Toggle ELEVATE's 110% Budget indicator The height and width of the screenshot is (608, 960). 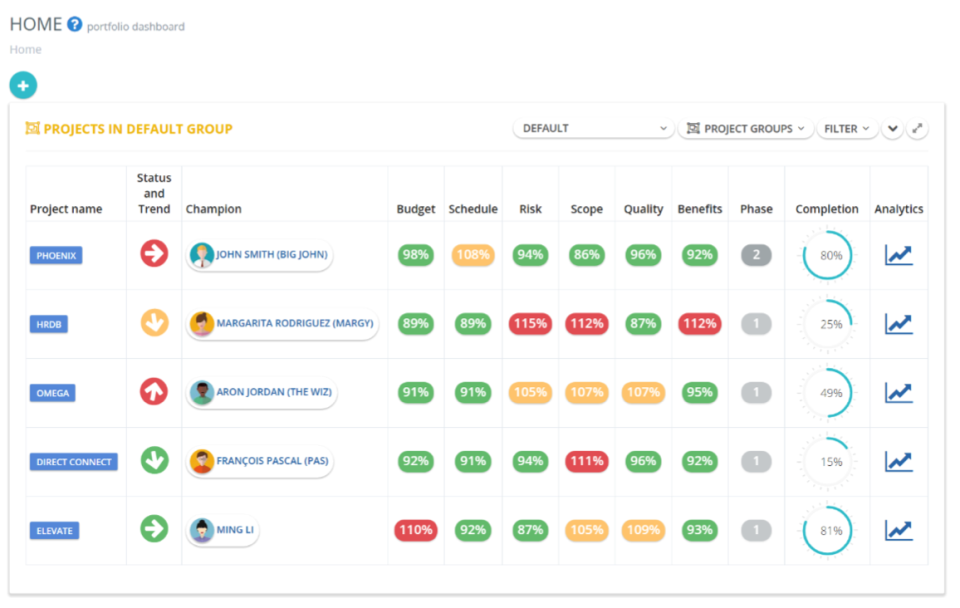414,530
